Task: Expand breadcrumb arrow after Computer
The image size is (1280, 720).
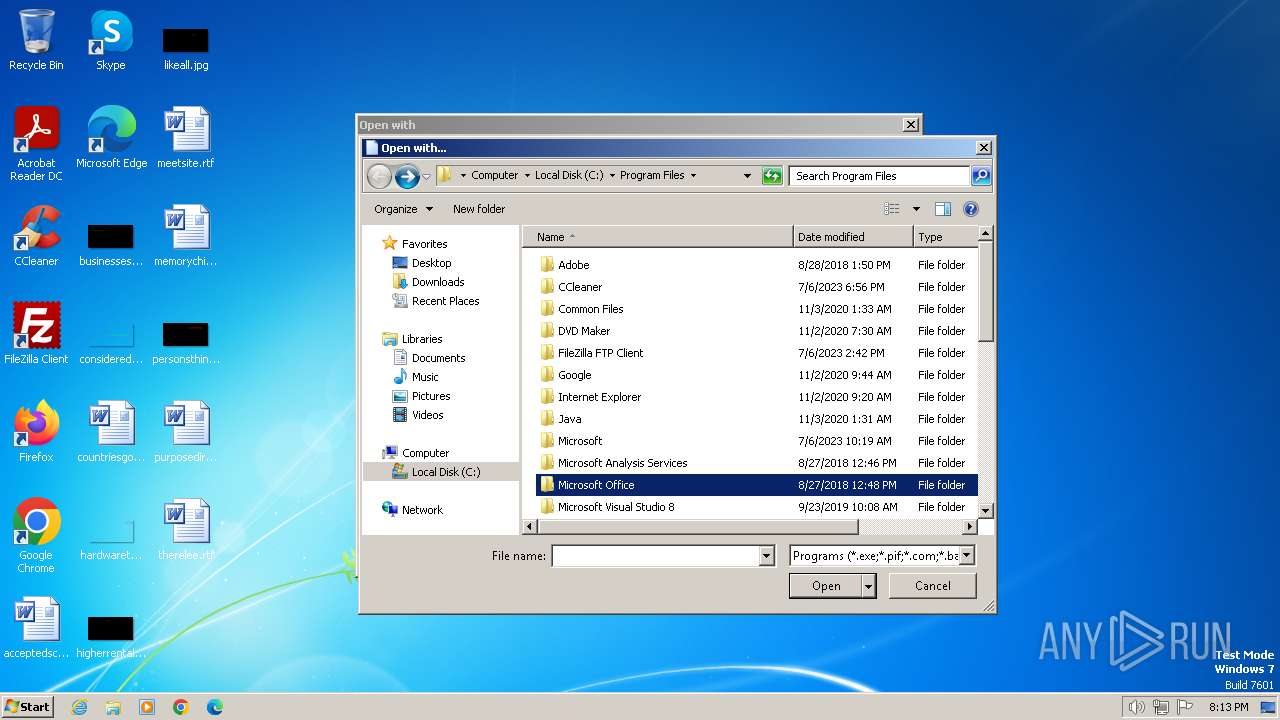Action: [x=527, y=175]
